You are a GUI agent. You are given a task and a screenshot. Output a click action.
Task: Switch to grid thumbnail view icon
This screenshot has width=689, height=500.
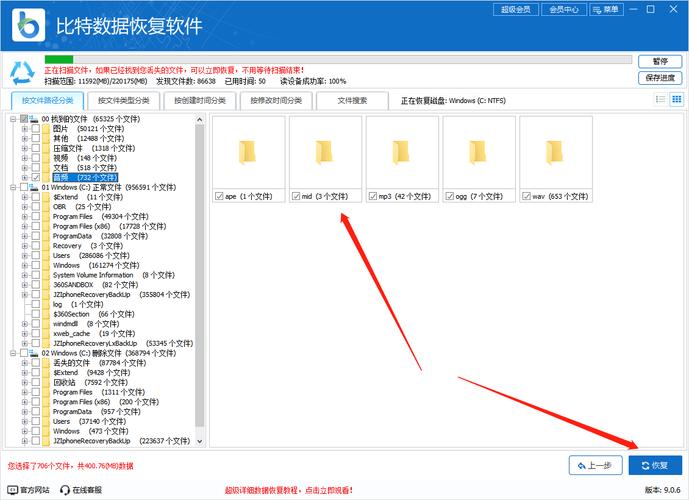click(677, 99)
